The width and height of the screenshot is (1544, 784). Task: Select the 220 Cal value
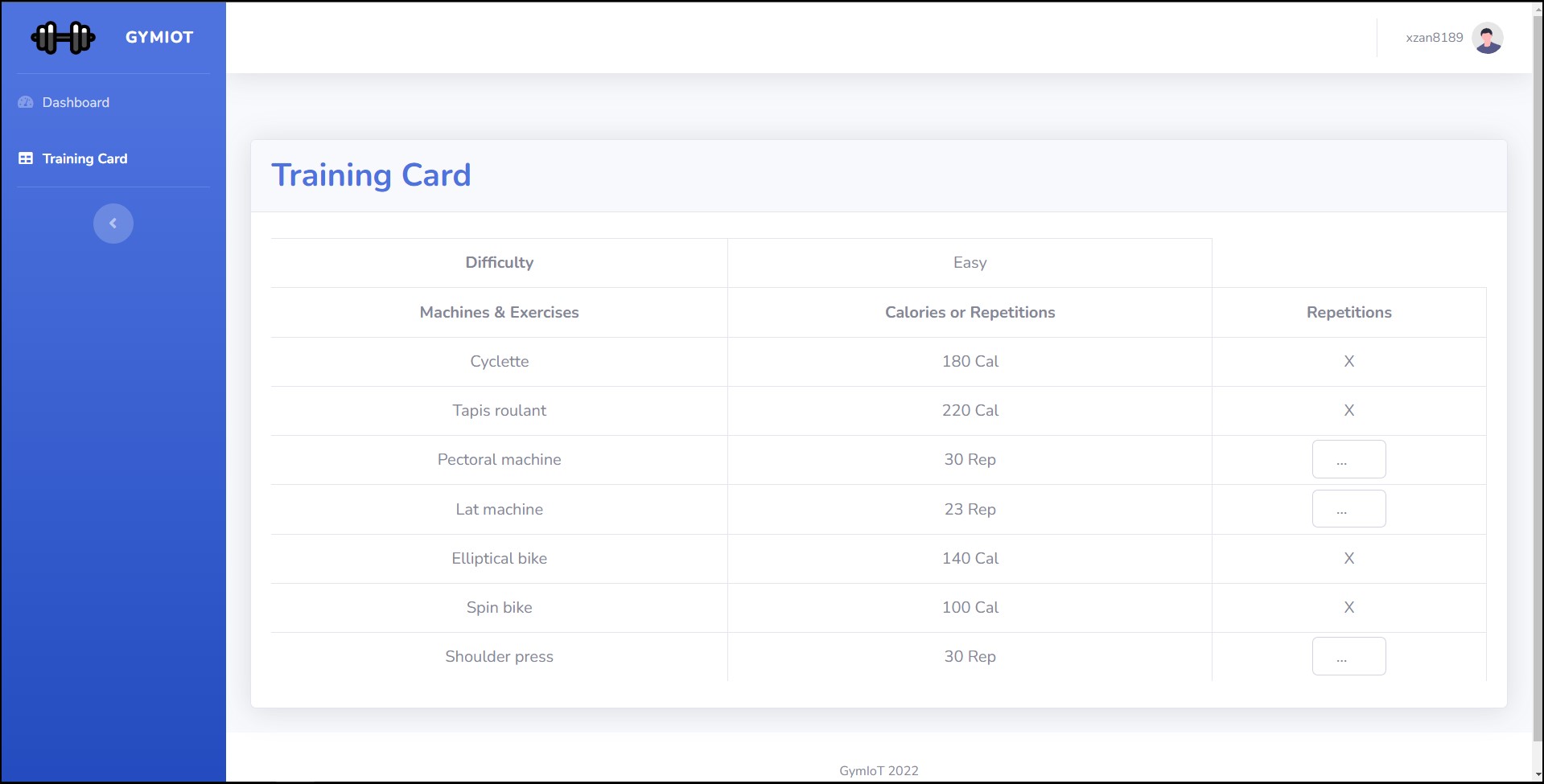[x=970, y=410]
